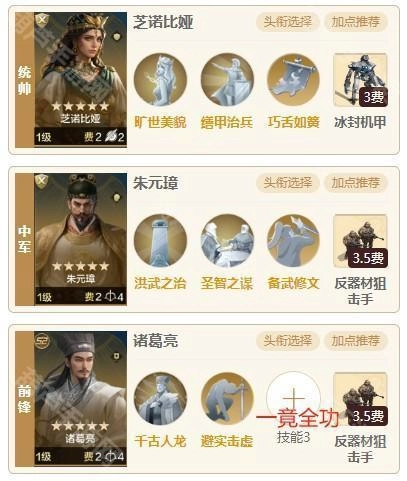Viewport: 407px width, 481px height.
Task: Select the 诸葛亮 vanguard portrait card
Action: click(x=80, y=399)
